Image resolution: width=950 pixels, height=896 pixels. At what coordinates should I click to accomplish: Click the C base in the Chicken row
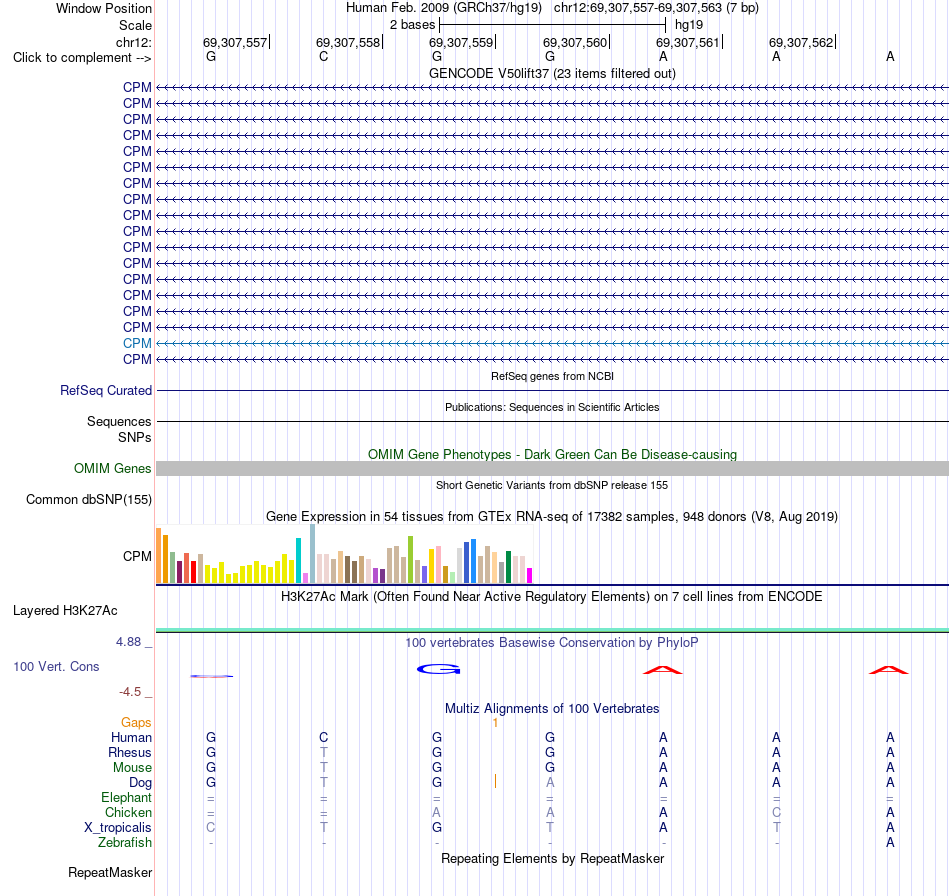(x=776, y=812)
